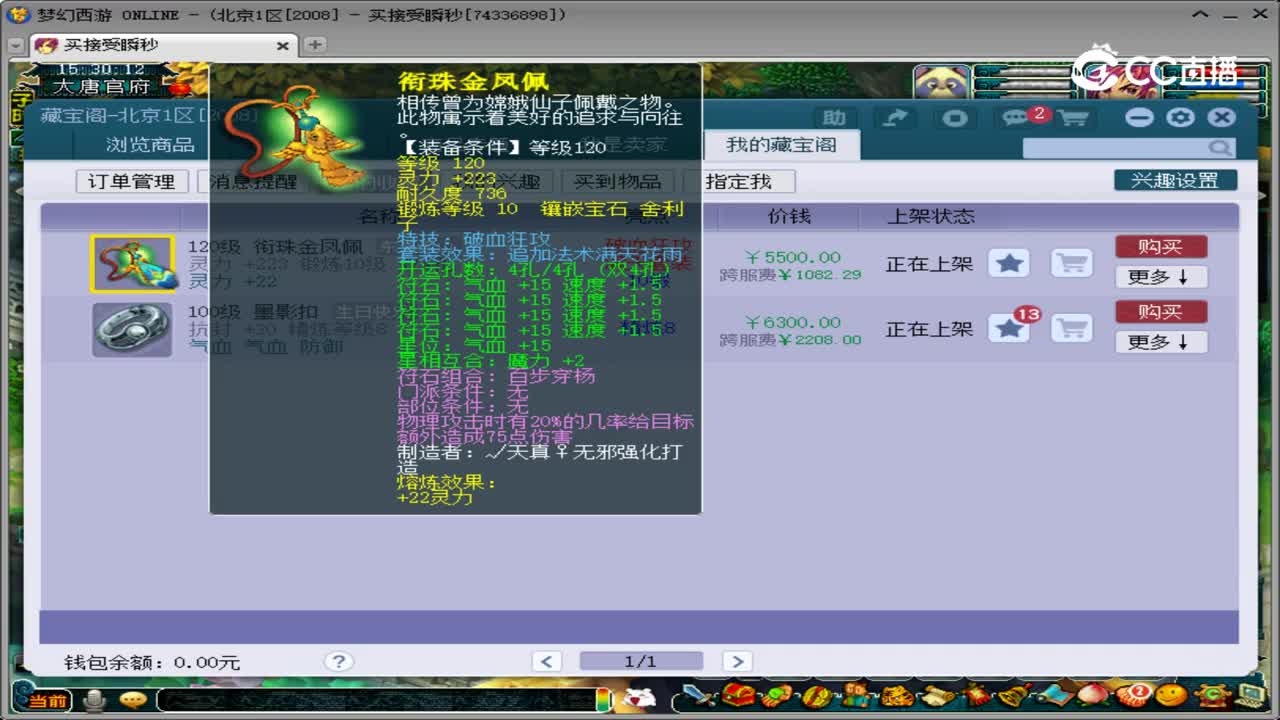Select the 买接受瞬秒 window tab
1280x720 pixels.
[161, 45]
